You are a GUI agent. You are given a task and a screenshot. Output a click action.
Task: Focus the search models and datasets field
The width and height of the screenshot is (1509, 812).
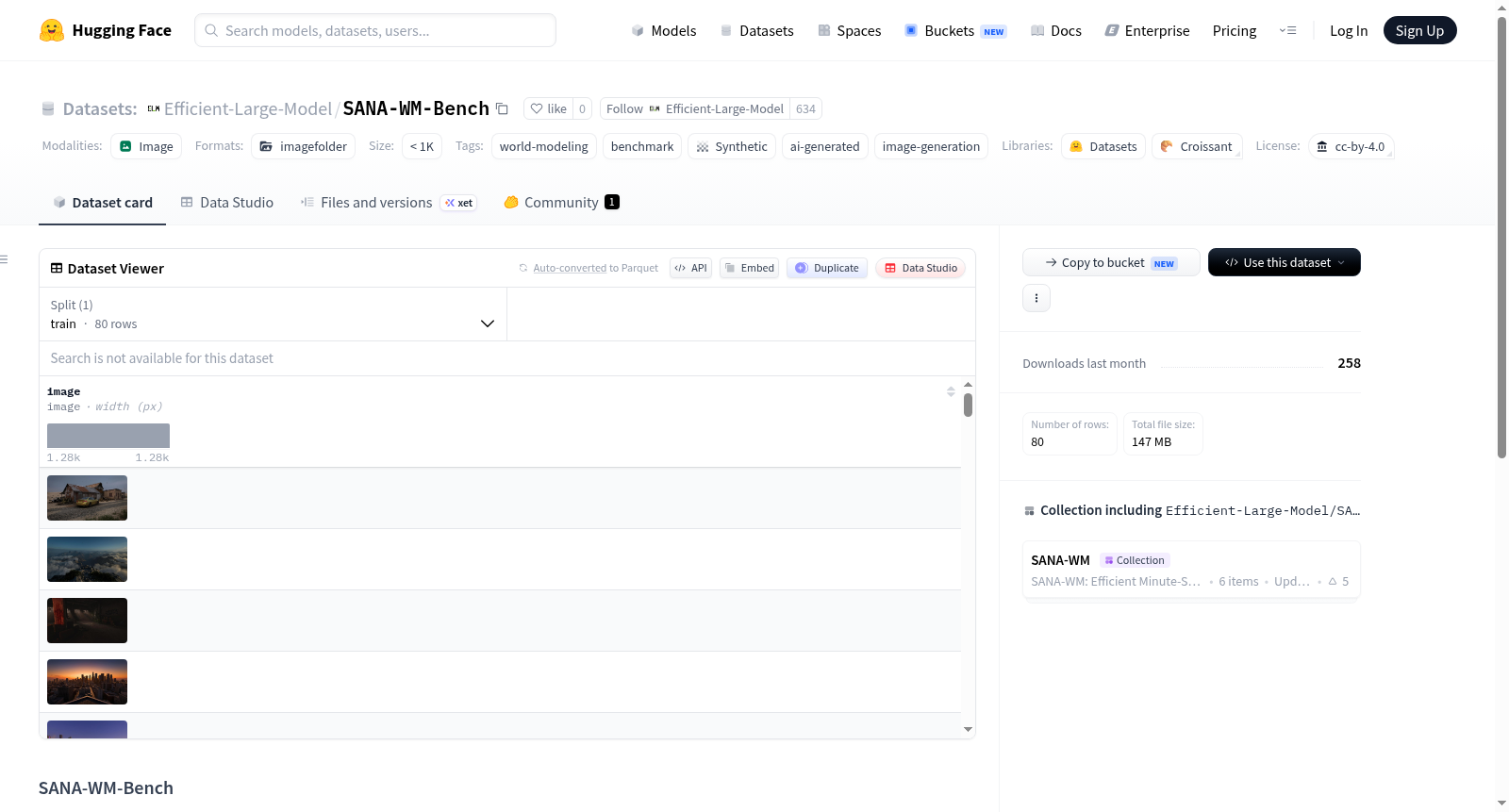click(x=375, y=30)
